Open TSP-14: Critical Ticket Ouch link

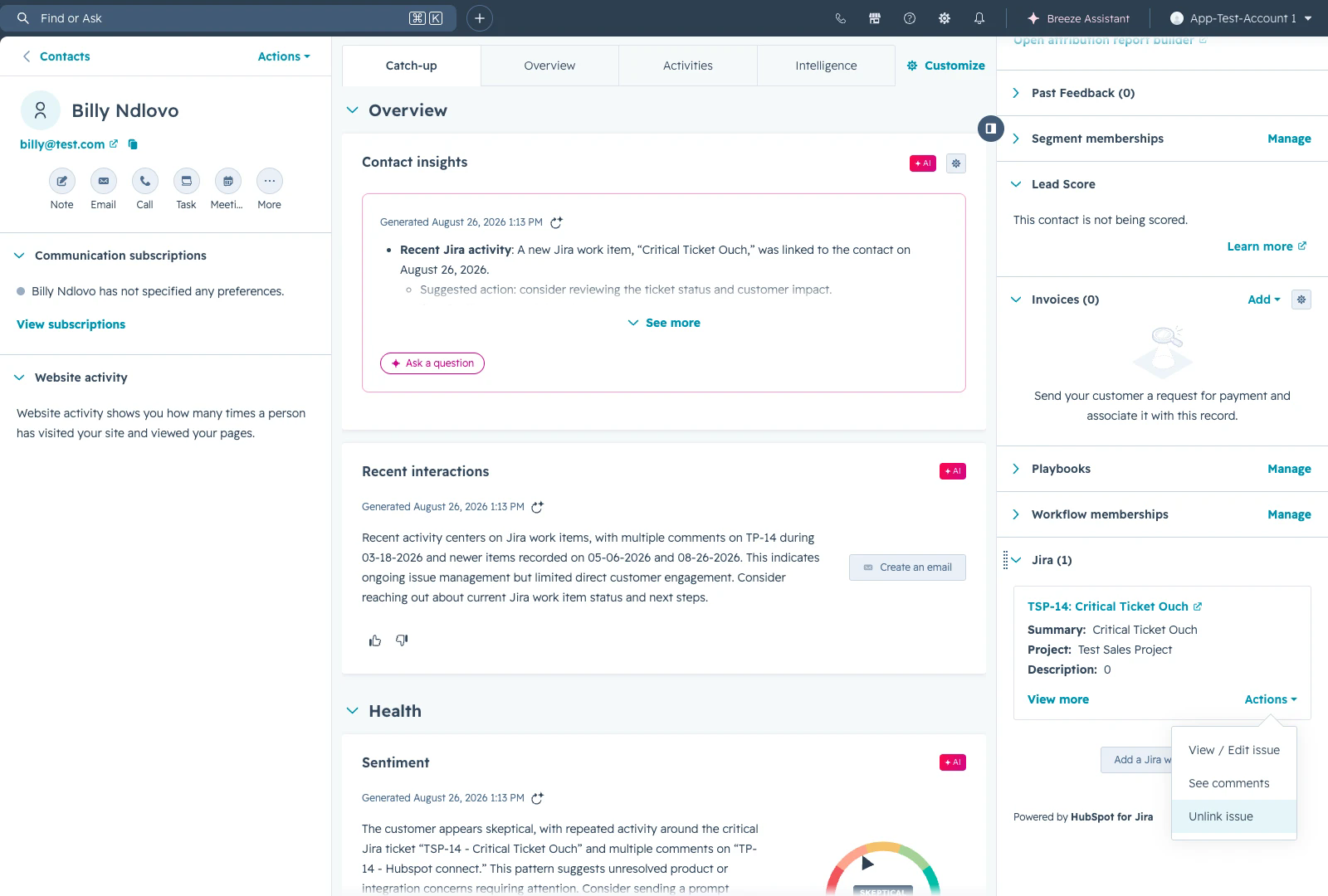click(1115, 606)
